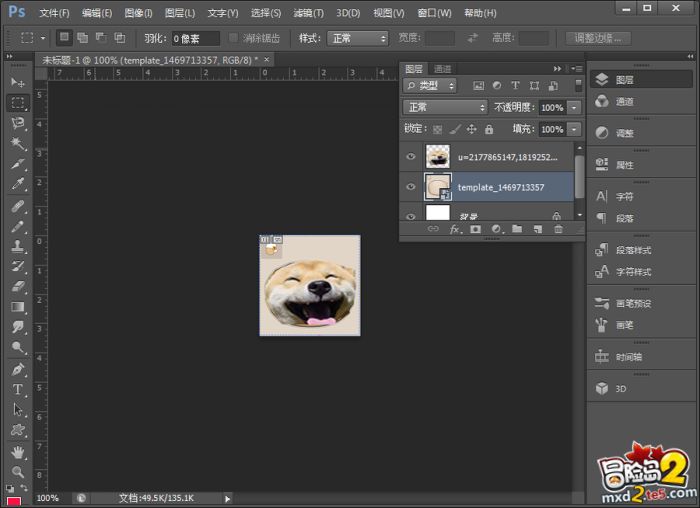
Task: Delete layer with trash icon
Action: click(558, 229)
